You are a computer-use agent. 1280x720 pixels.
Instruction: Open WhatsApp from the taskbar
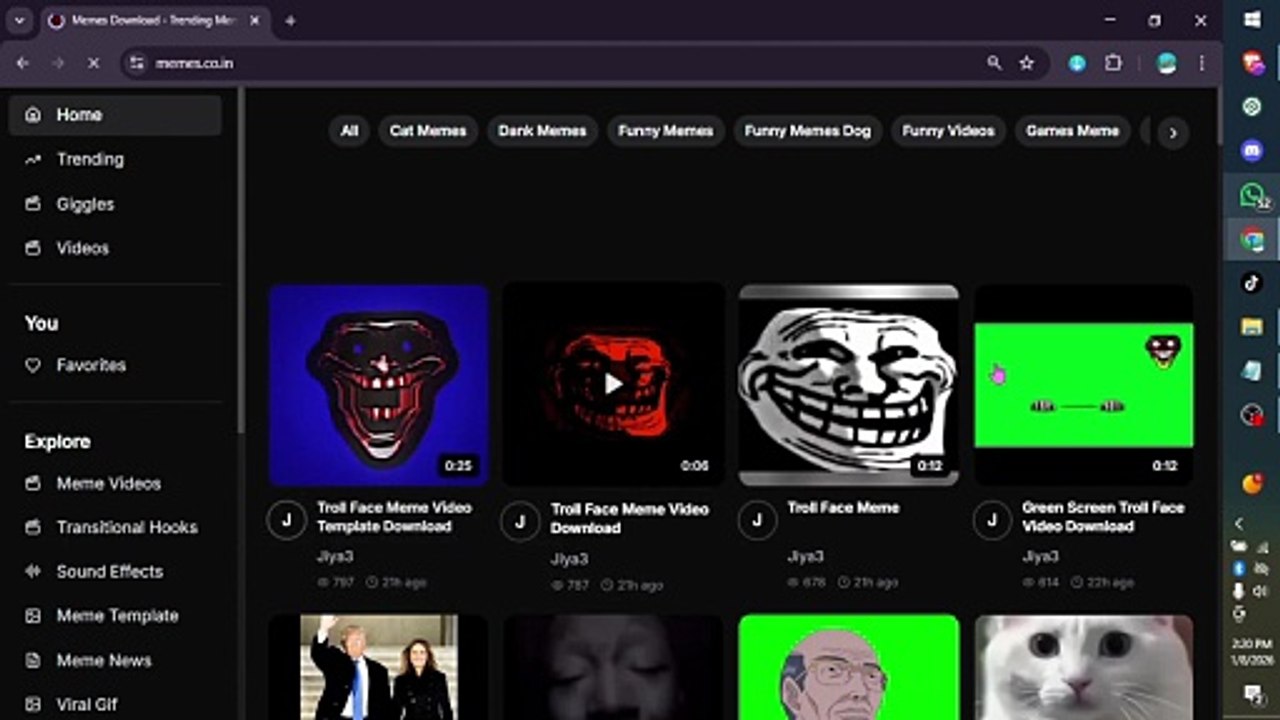point(1252,196)
